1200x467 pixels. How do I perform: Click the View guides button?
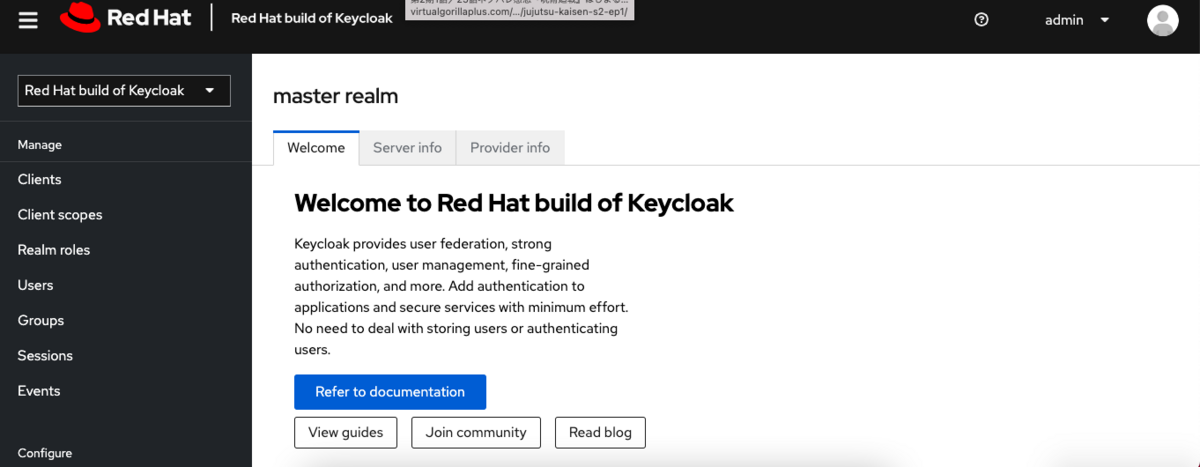[345, 433]
